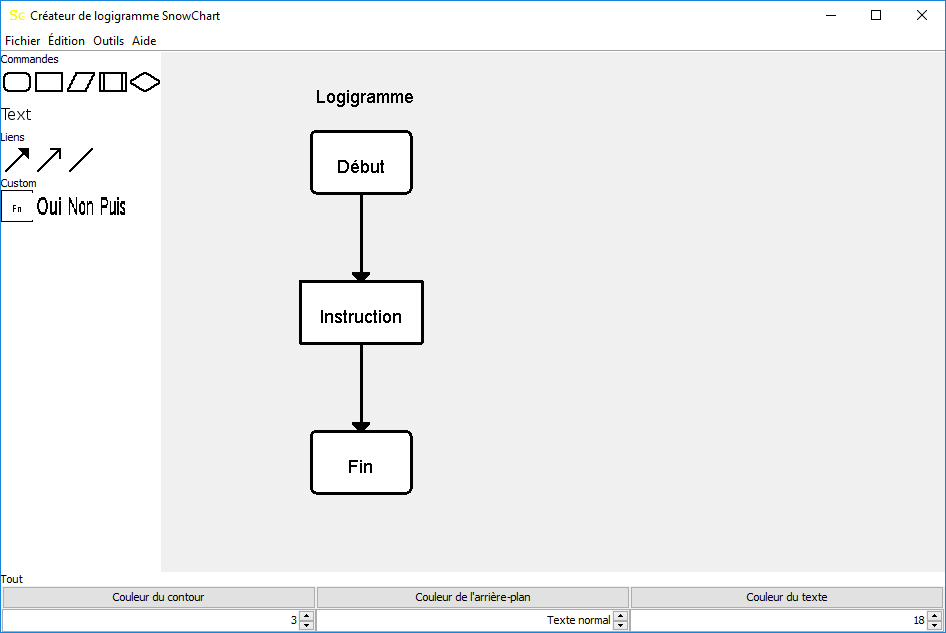Select the plain rectangle shape tool

coord(49,82)
